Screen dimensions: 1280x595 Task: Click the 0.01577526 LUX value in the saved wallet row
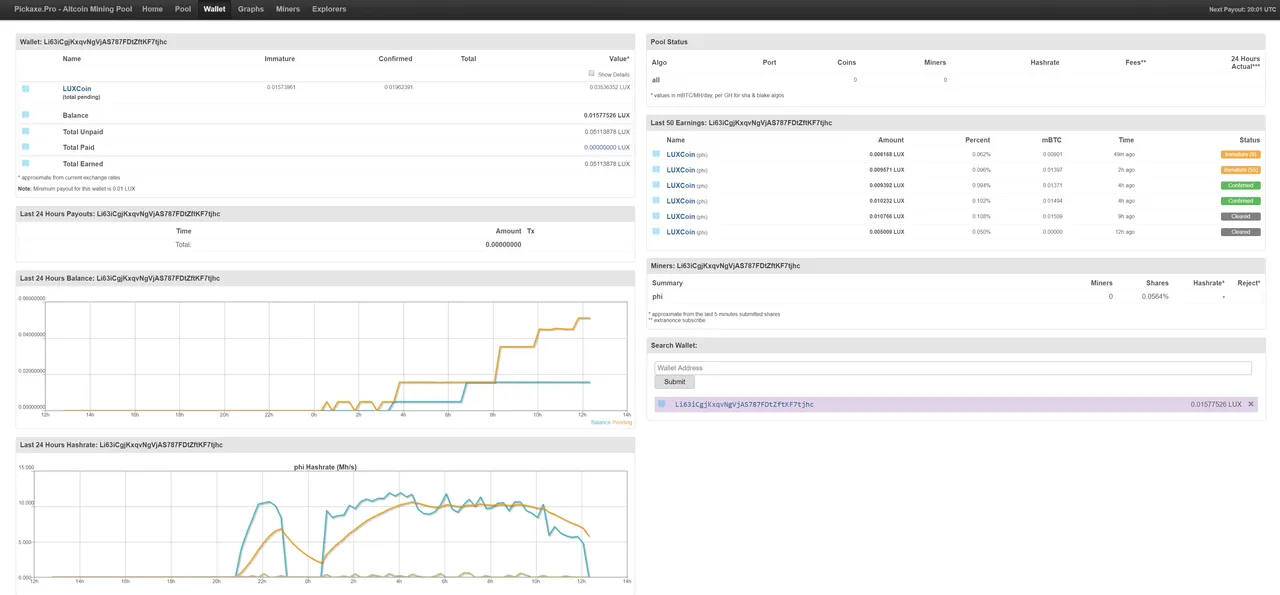[1216, 404]
